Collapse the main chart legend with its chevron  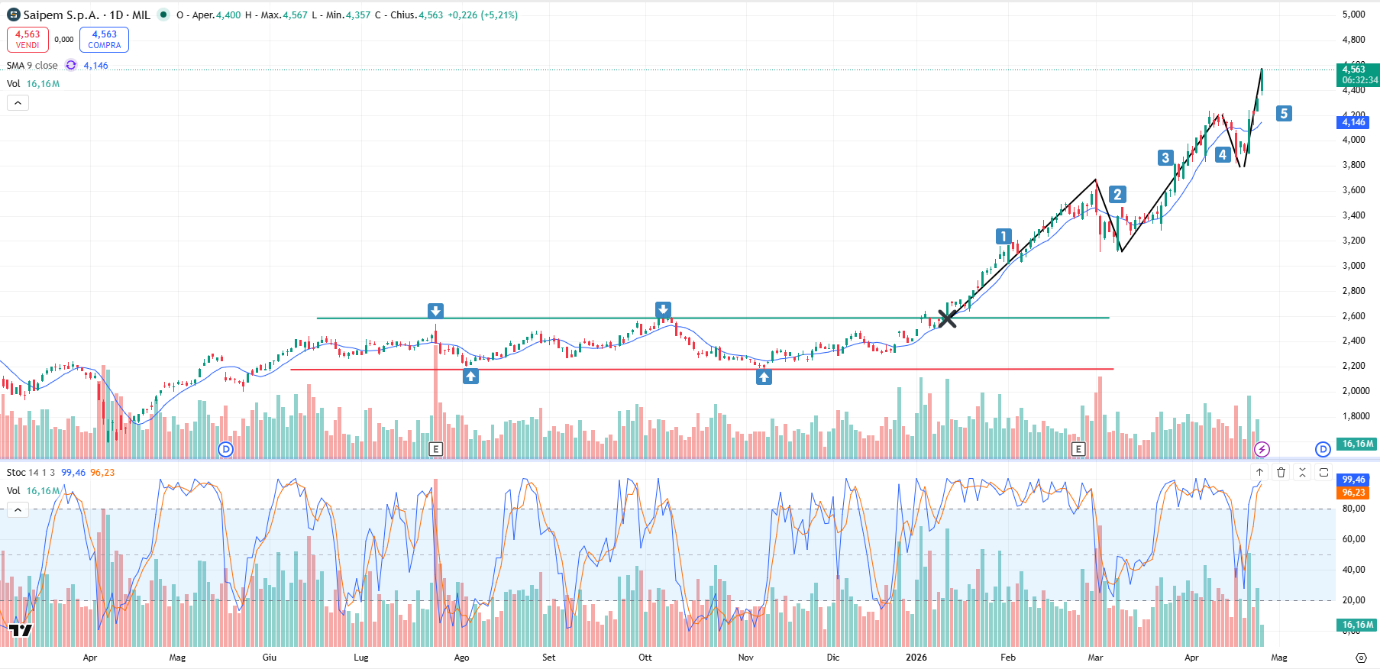(x=17, y=103)
